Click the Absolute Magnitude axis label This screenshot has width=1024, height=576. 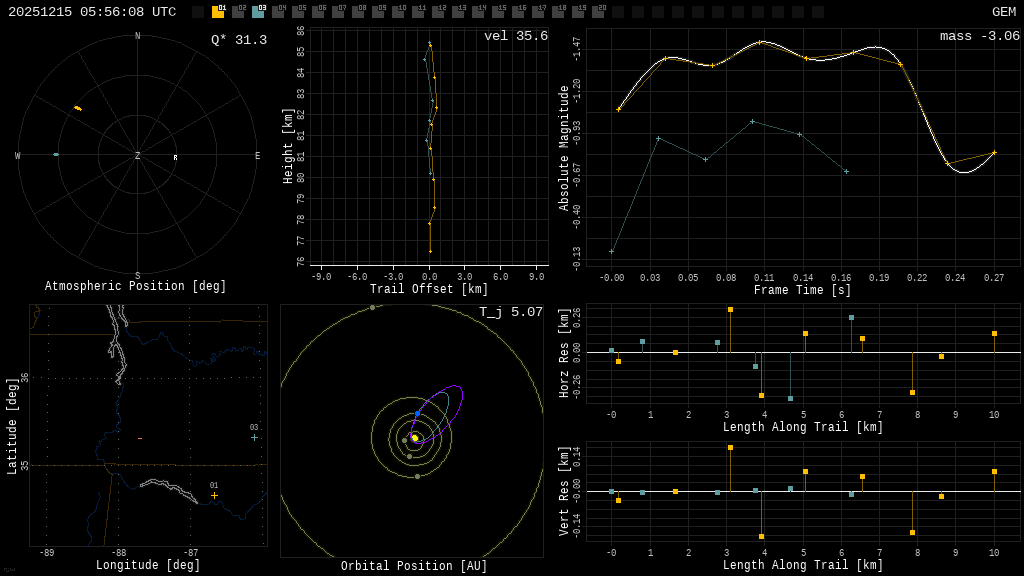pyautogui.click(x=563, y=148)
